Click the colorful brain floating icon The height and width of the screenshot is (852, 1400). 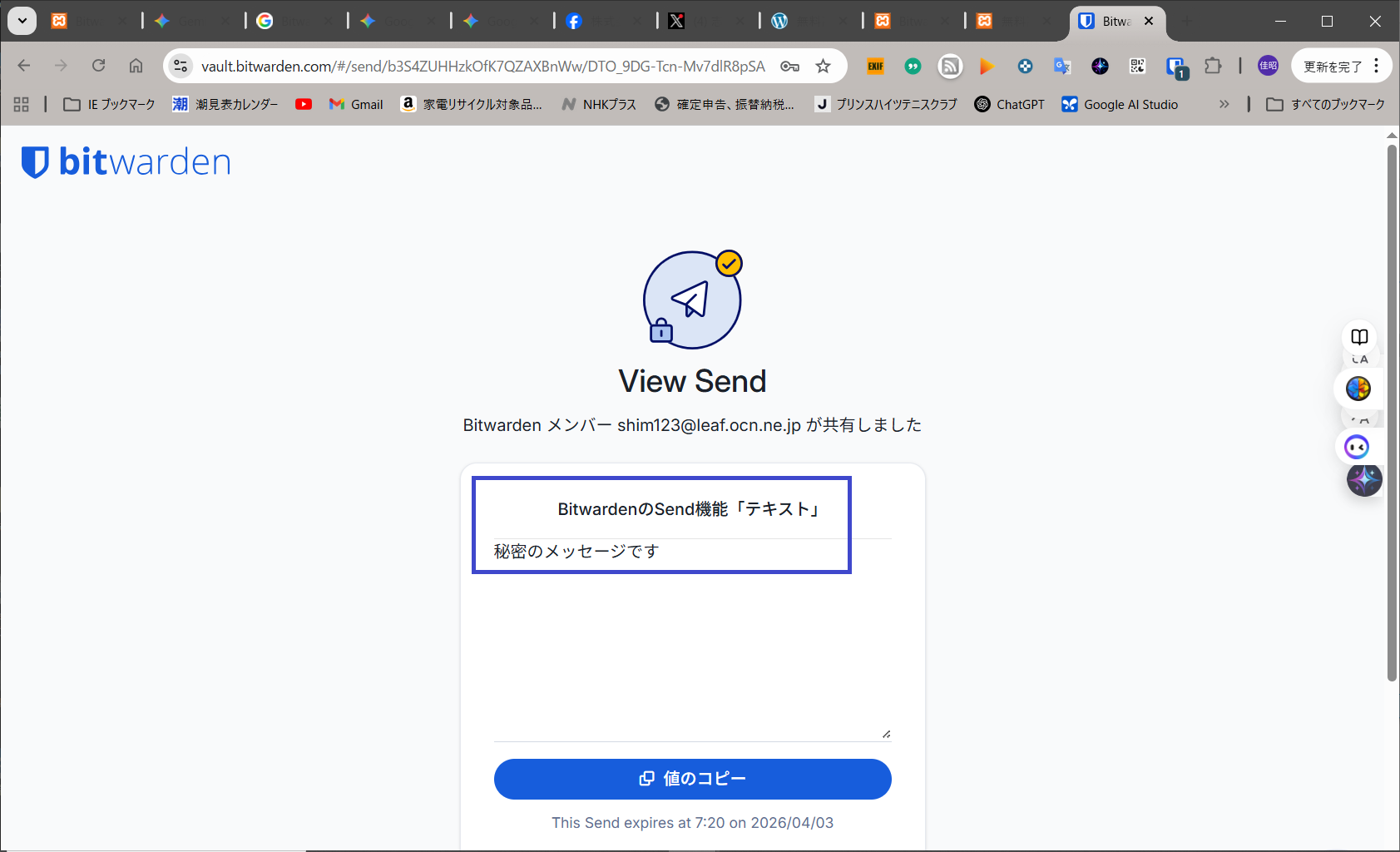click(x=1358, y=389)
